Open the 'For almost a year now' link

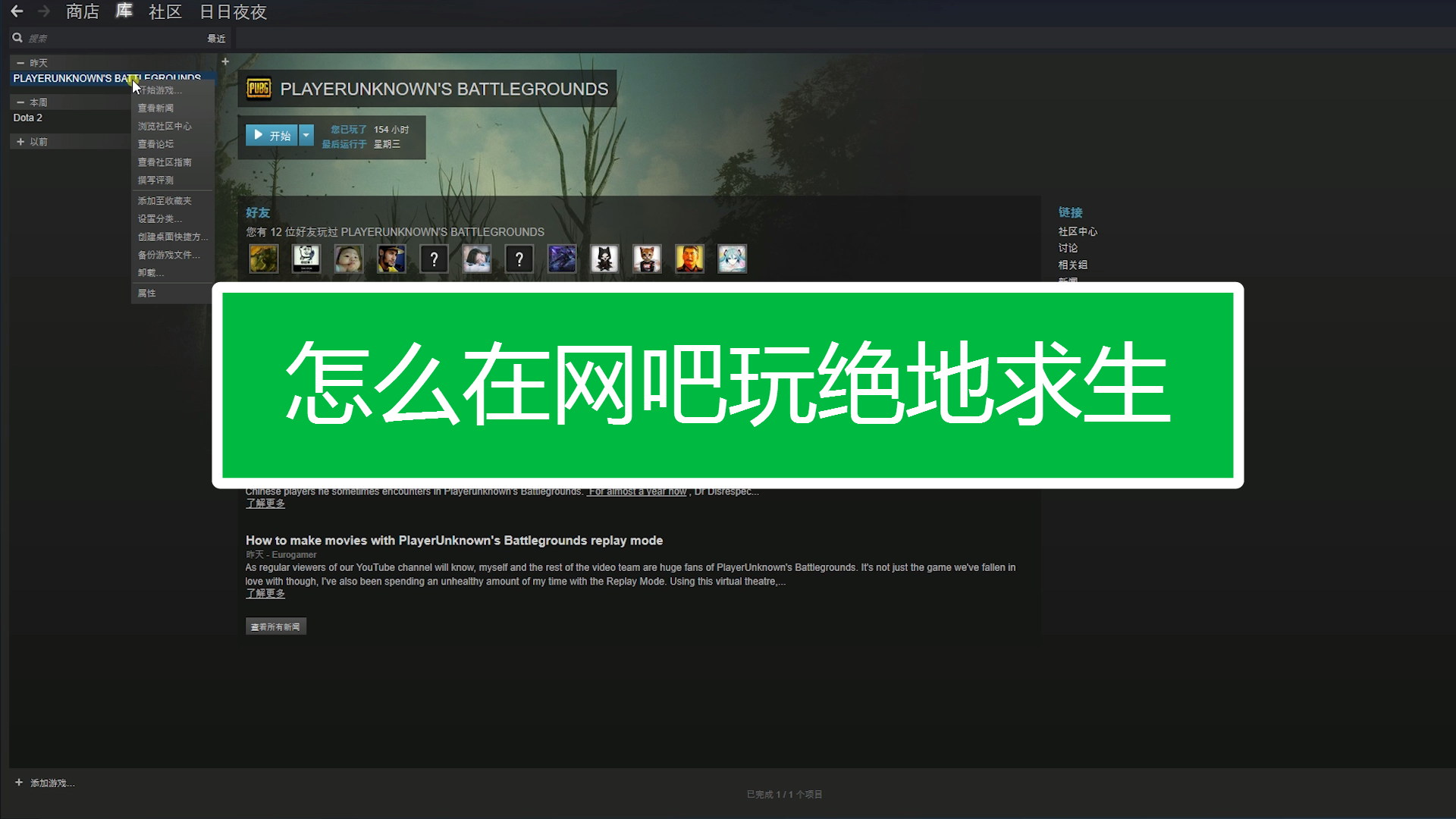click(x=636, y=491)
